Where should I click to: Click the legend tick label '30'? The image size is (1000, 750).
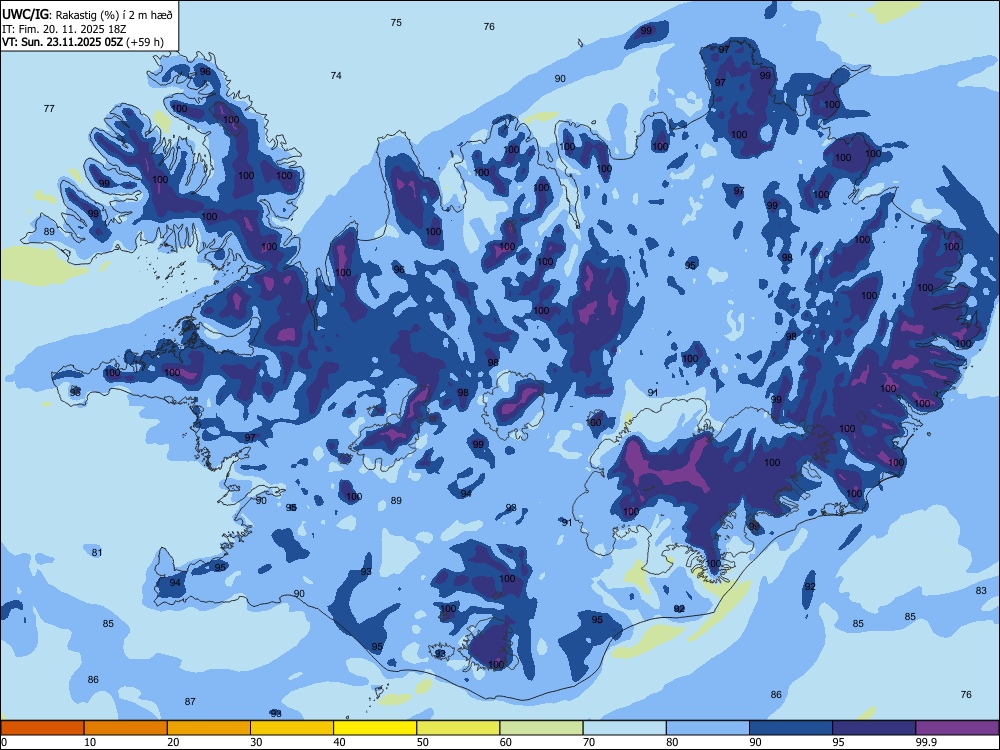tap(256, 742)
